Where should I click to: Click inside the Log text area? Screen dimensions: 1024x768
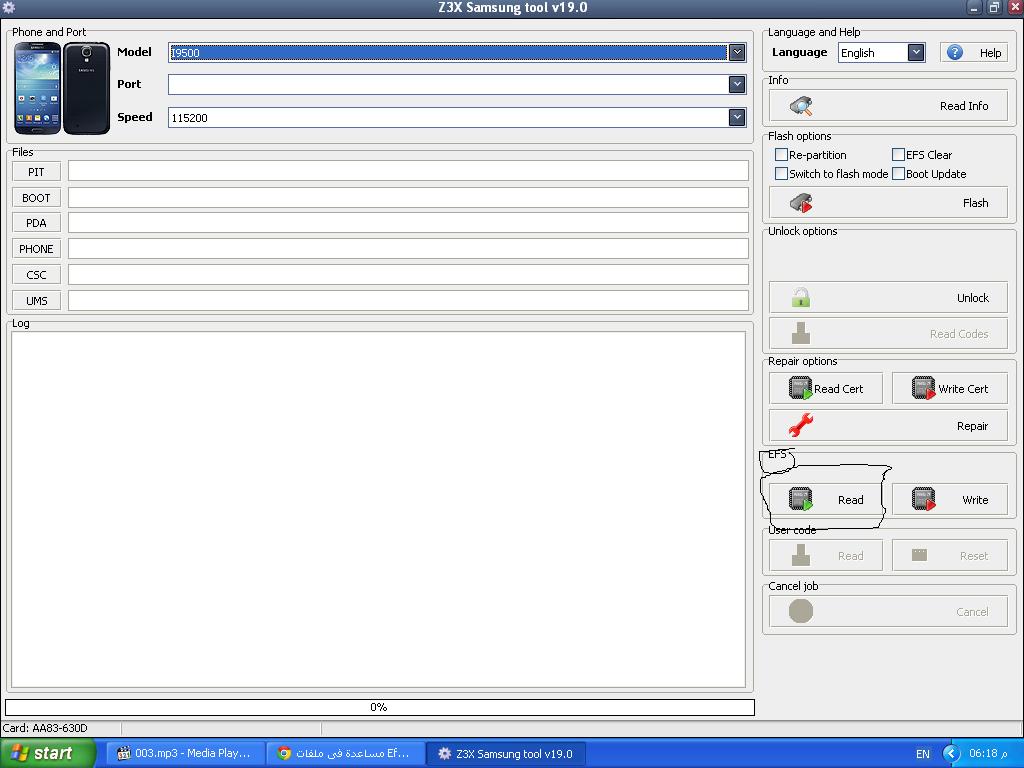pyautogui.click(x=378, y=509)
